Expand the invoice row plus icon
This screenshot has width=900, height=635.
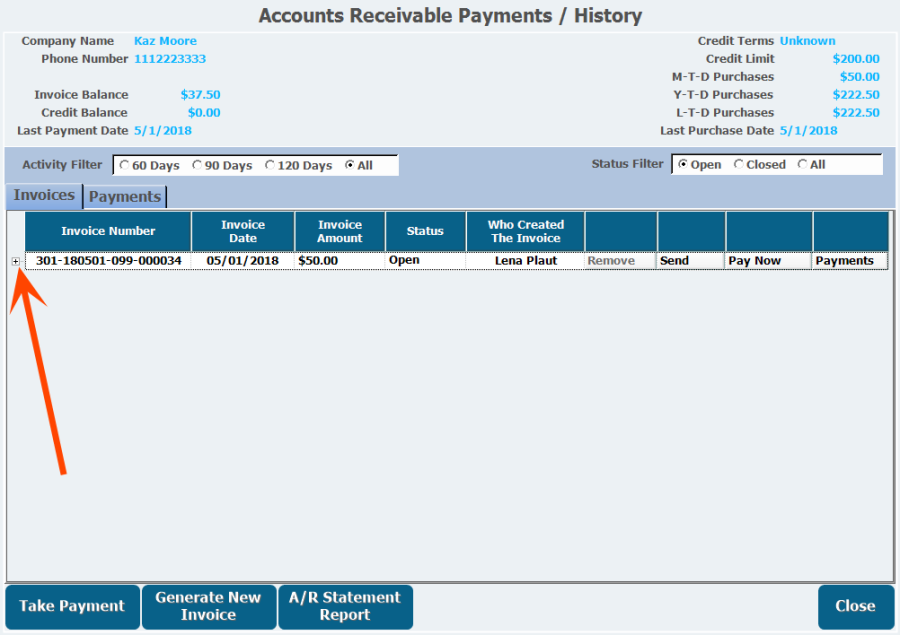pyautogui.click(x=15, y=261)
